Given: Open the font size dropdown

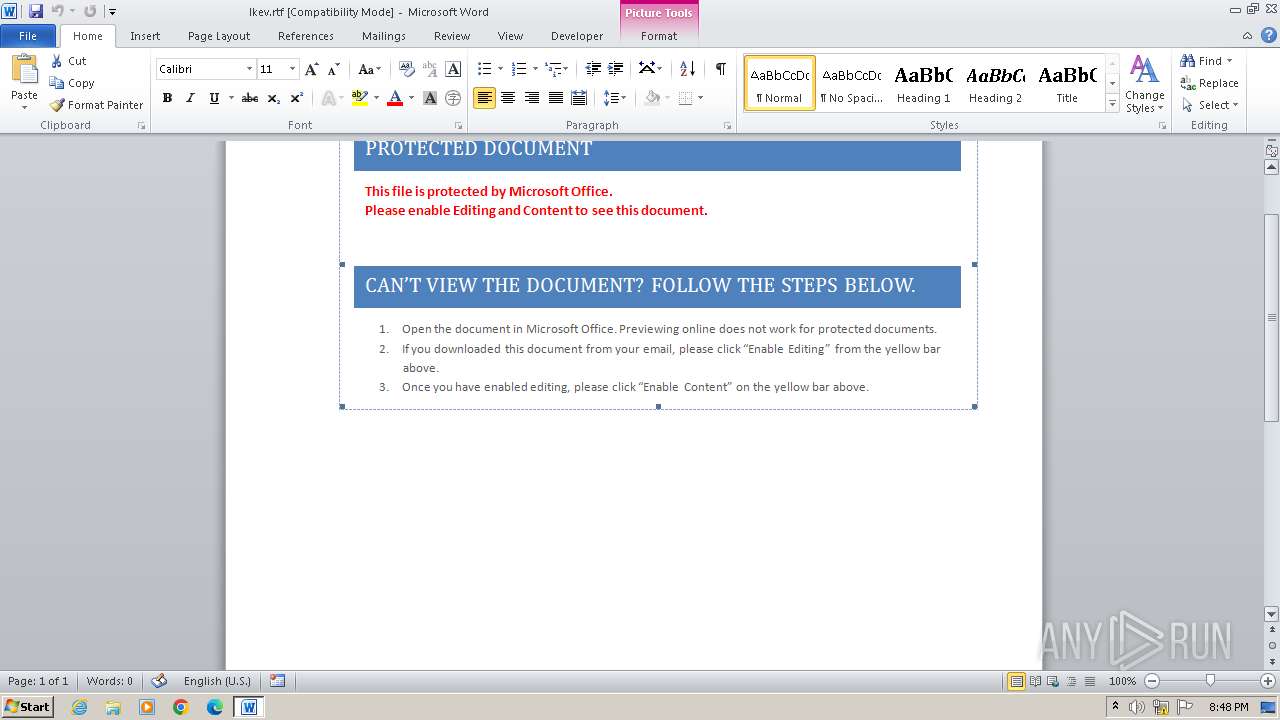Looking at the screenshot, I should [292, 69].
